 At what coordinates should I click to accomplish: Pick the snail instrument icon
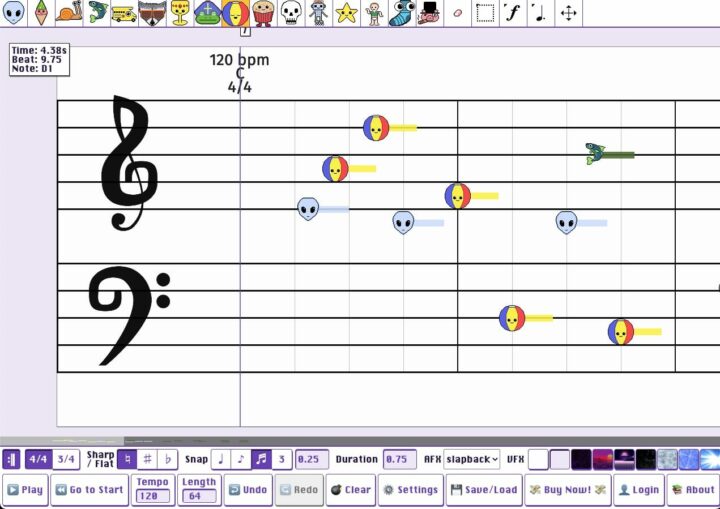click(x=68, y=13)
